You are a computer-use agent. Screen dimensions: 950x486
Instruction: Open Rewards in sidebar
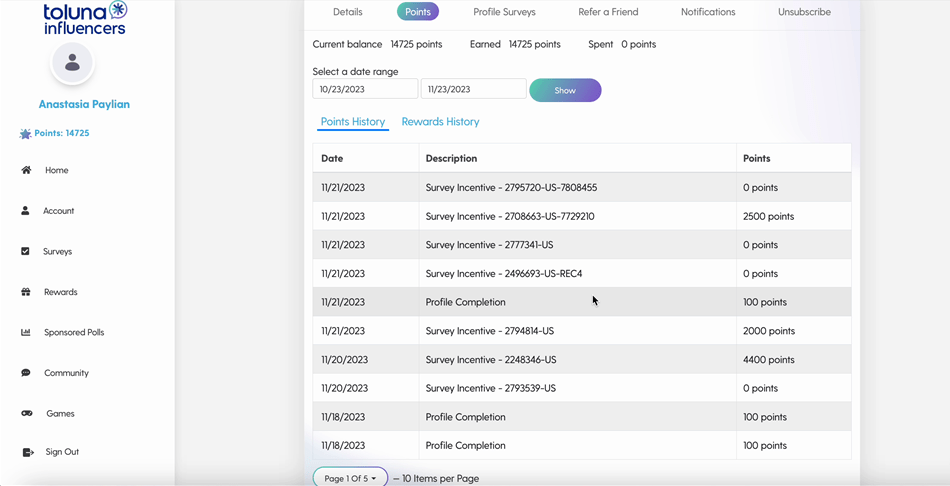[x=61, y=292]
